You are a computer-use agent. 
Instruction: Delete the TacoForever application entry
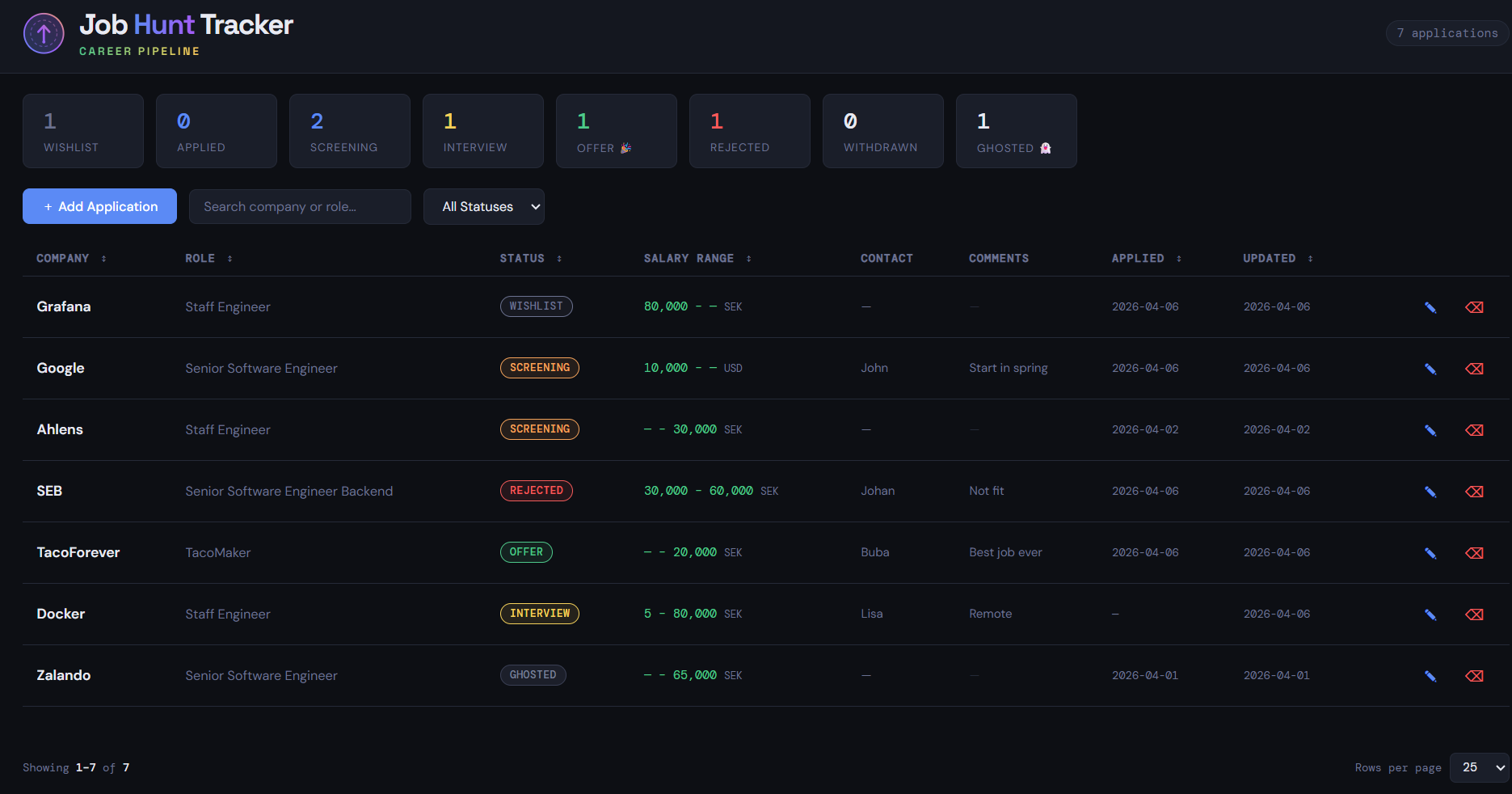(x=1474, y=553)
